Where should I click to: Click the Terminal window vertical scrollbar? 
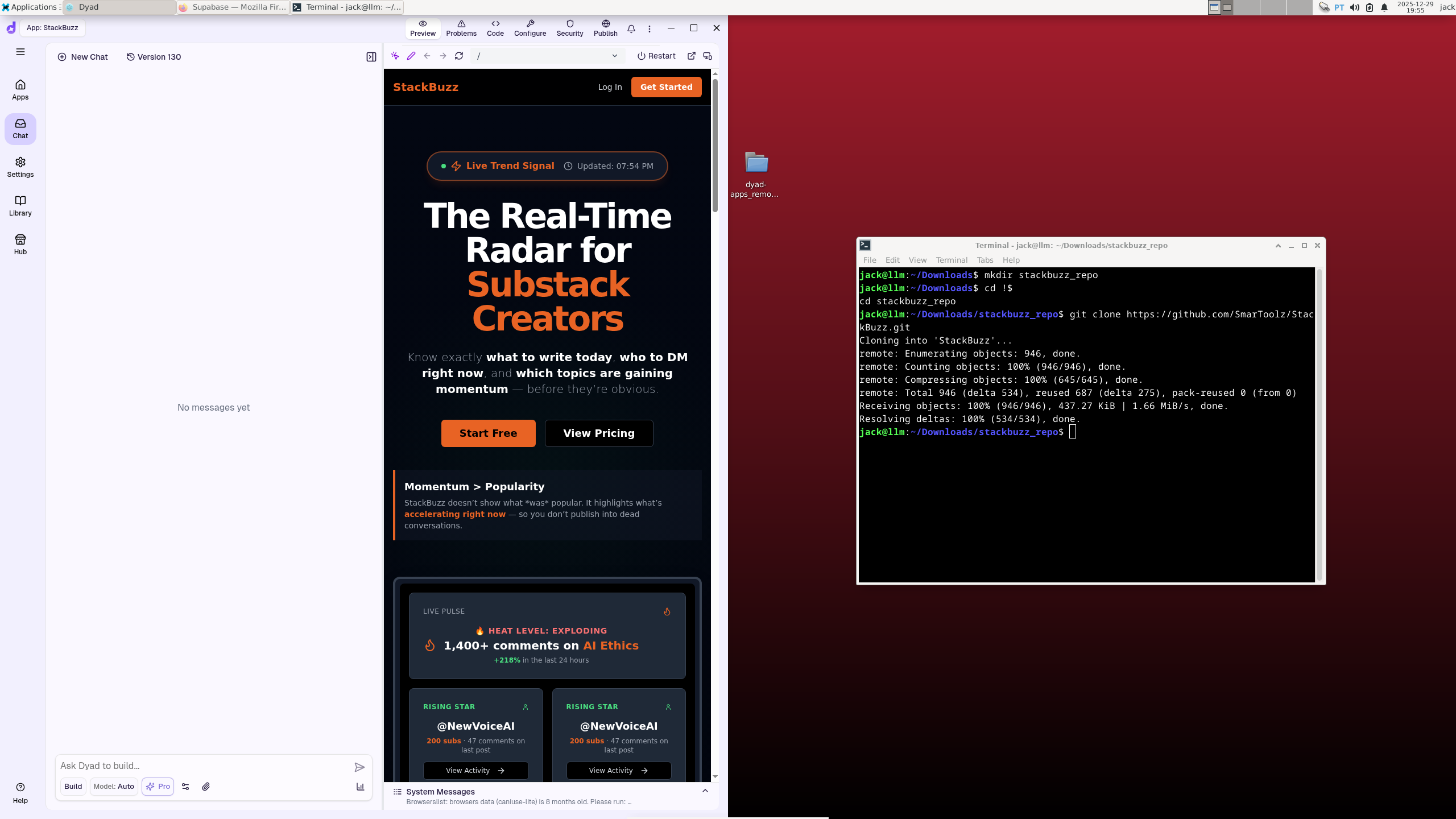(x=1319, y=424)
